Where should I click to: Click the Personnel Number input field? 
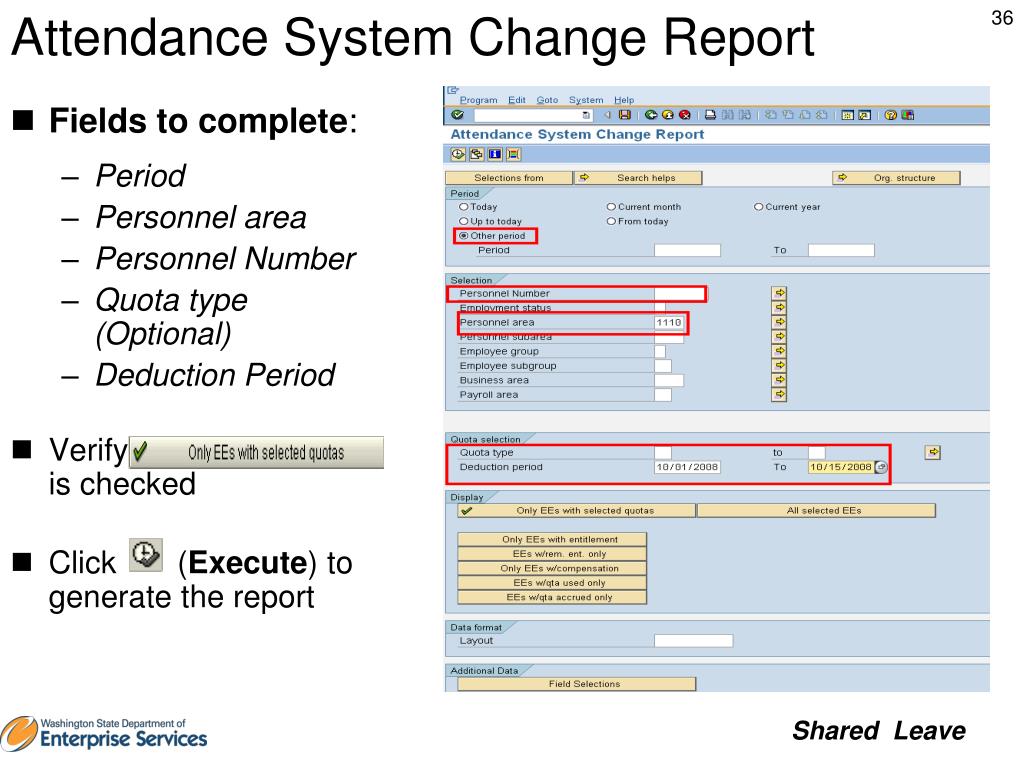(679, 293)
